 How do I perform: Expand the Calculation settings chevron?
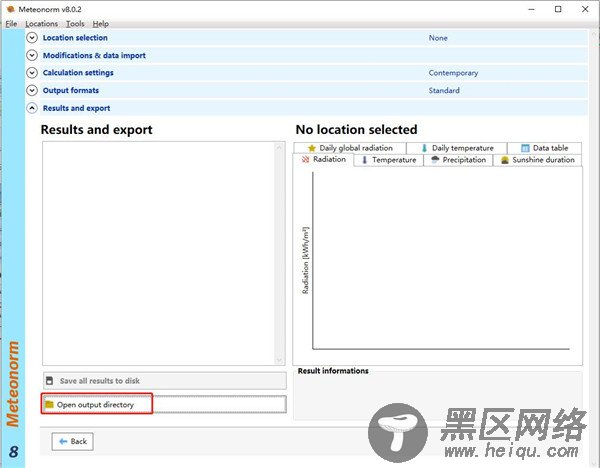32,73
